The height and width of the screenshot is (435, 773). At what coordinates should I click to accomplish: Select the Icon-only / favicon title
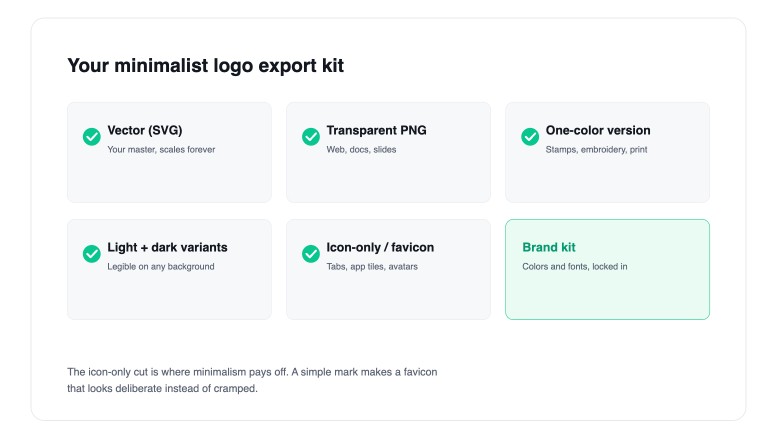click(x=380, y=247)
